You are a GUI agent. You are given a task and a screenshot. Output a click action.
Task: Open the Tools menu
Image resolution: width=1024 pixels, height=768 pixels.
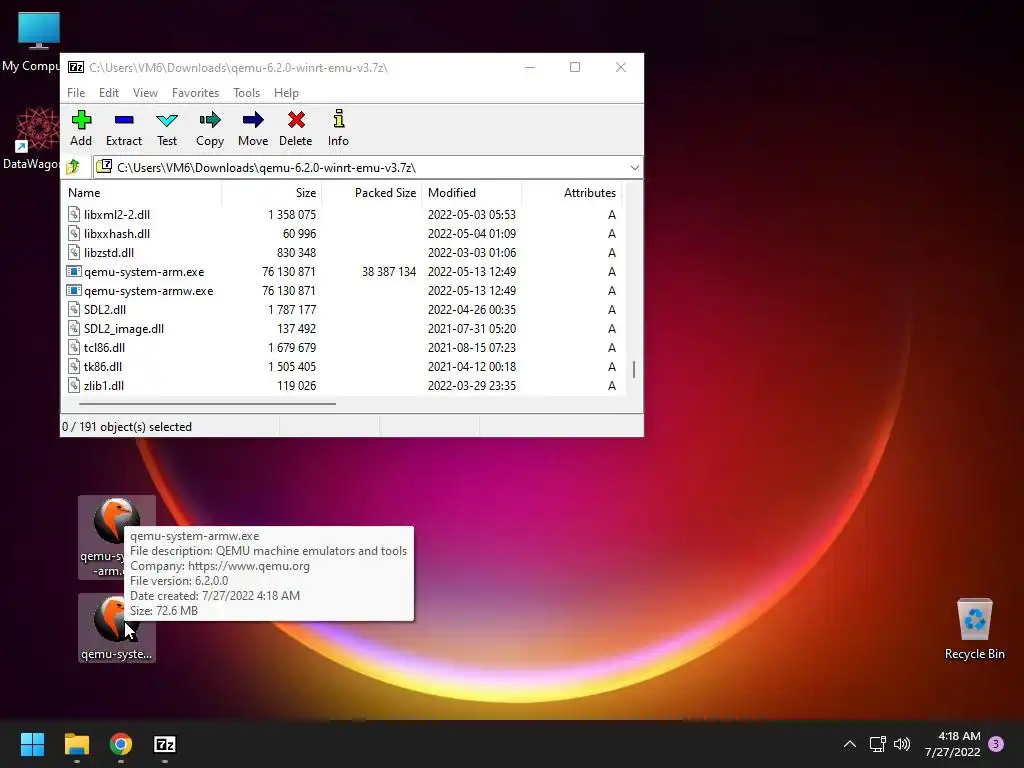pos(246,93)
